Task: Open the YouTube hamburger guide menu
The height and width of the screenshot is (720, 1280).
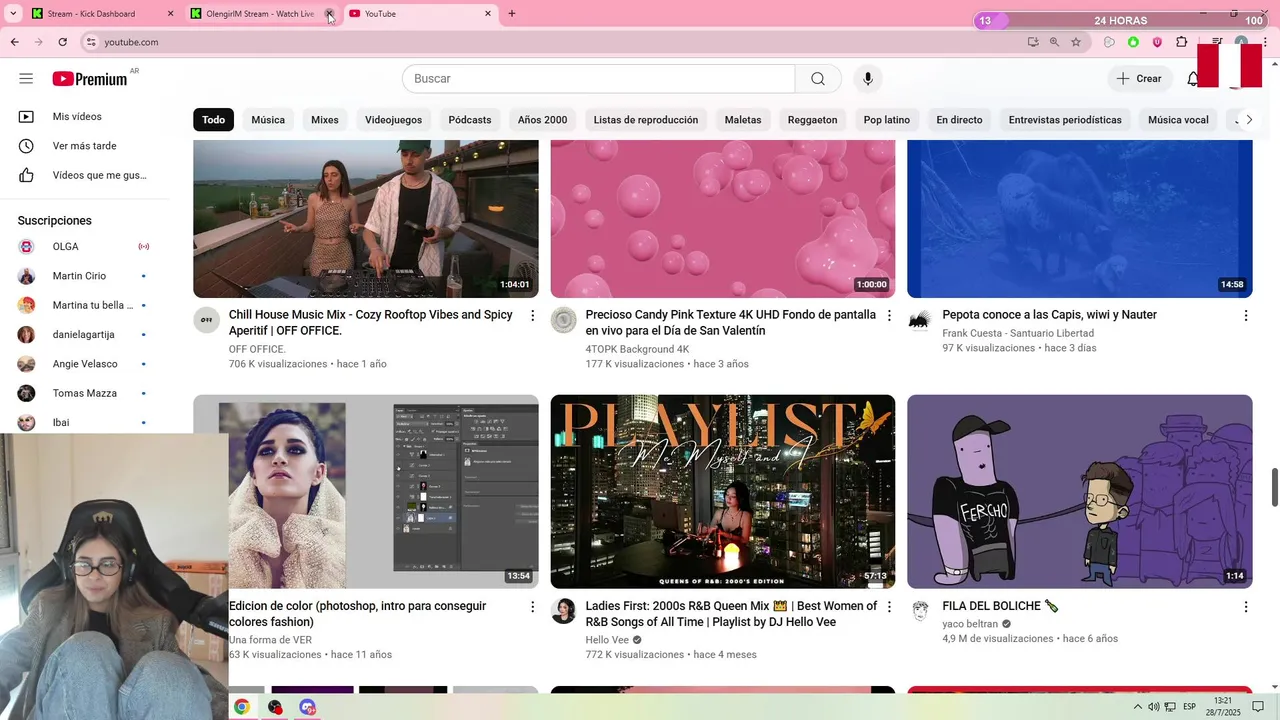Action: click(26, 79)
